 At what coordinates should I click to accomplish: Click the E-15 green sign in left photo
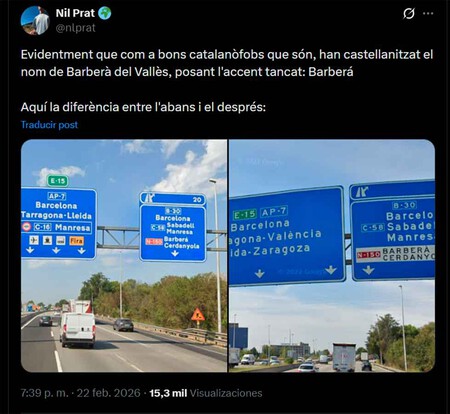[x=58, y=181]
